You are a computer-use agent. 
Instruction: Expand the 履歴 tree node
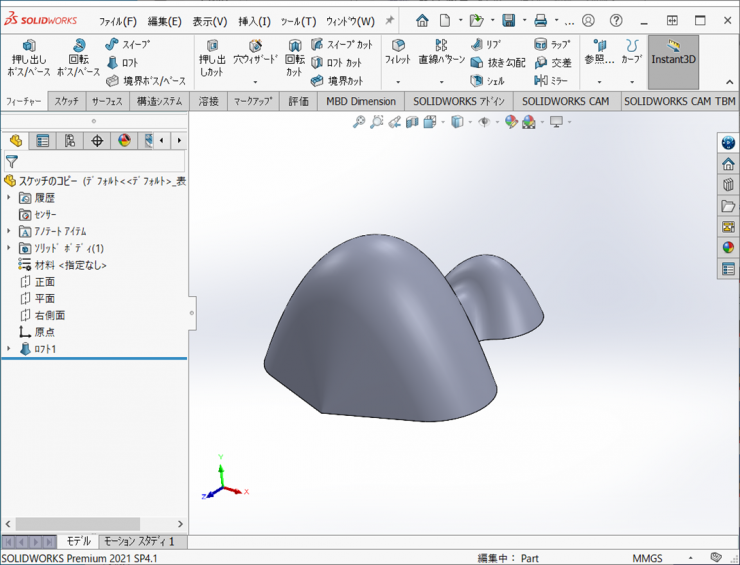[9, 198]
